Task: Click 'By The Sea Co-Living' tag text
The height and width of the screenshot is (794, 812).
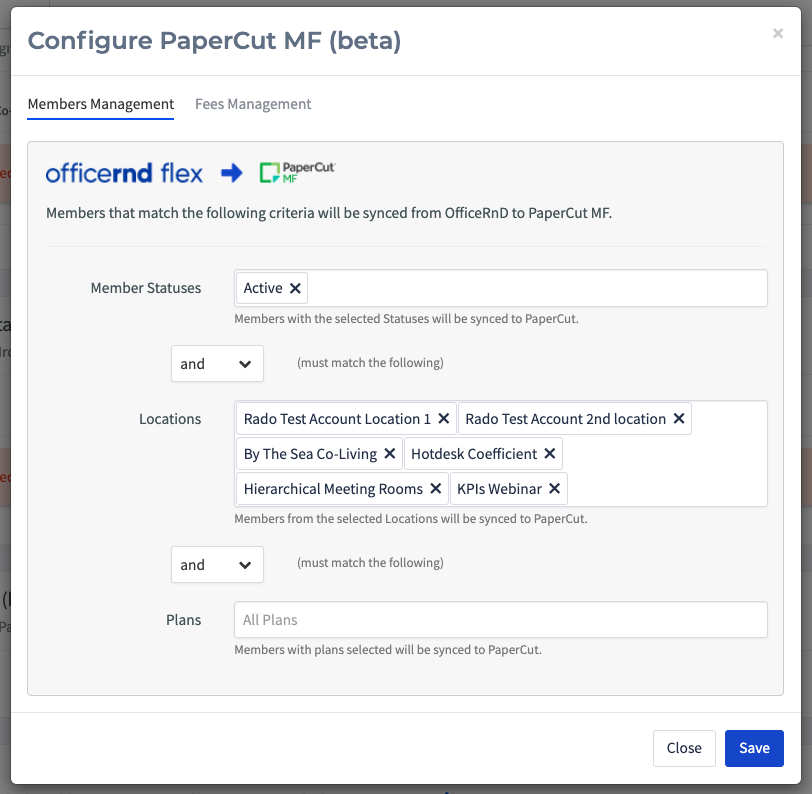Action: (310, 454)
